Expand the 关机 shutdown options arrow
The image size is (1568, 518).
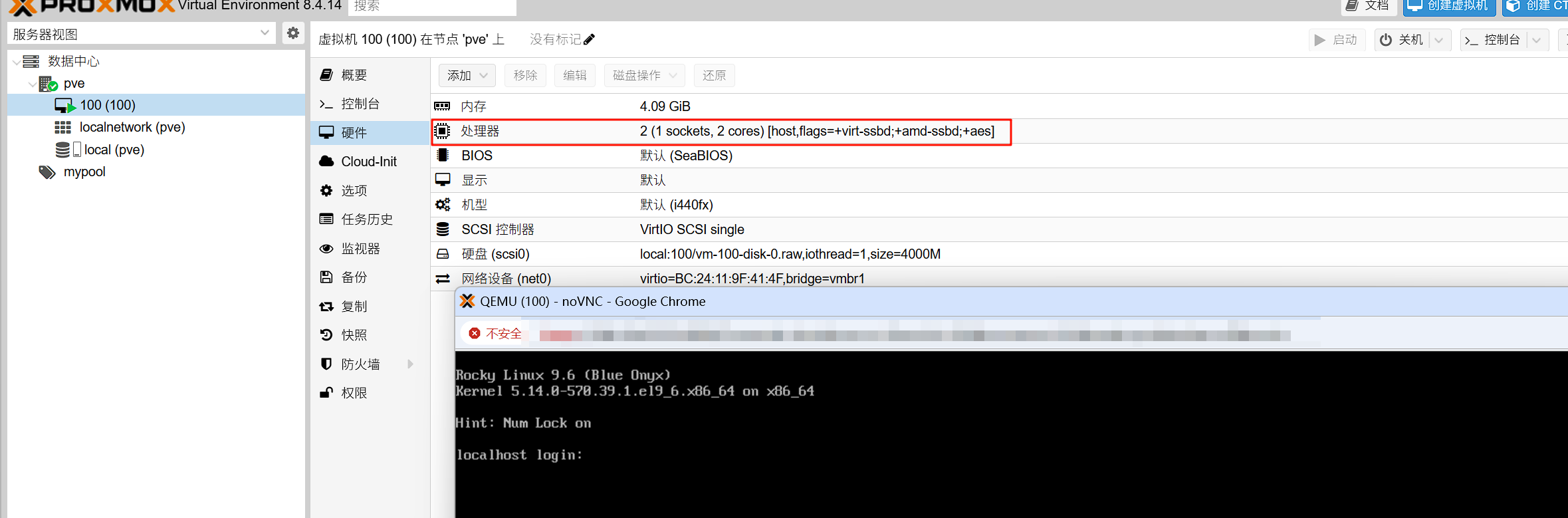tap(1439, 41)
